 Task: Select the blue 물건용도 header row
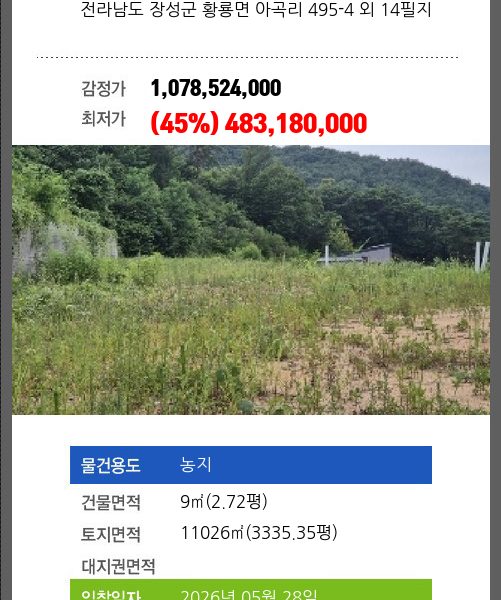[251, 465]
